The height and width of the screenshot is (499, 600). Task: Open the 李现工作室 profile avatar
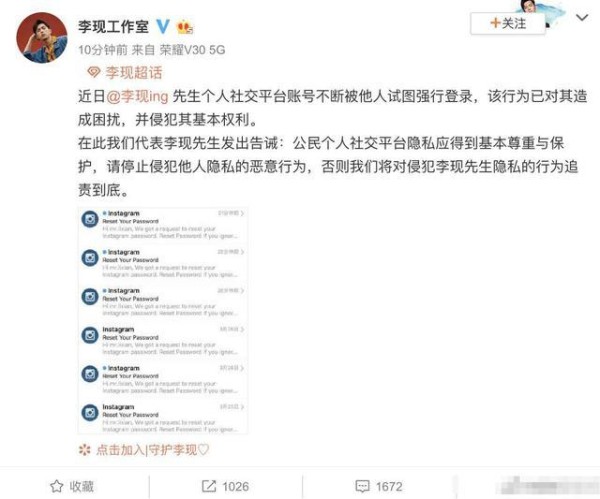41,38
